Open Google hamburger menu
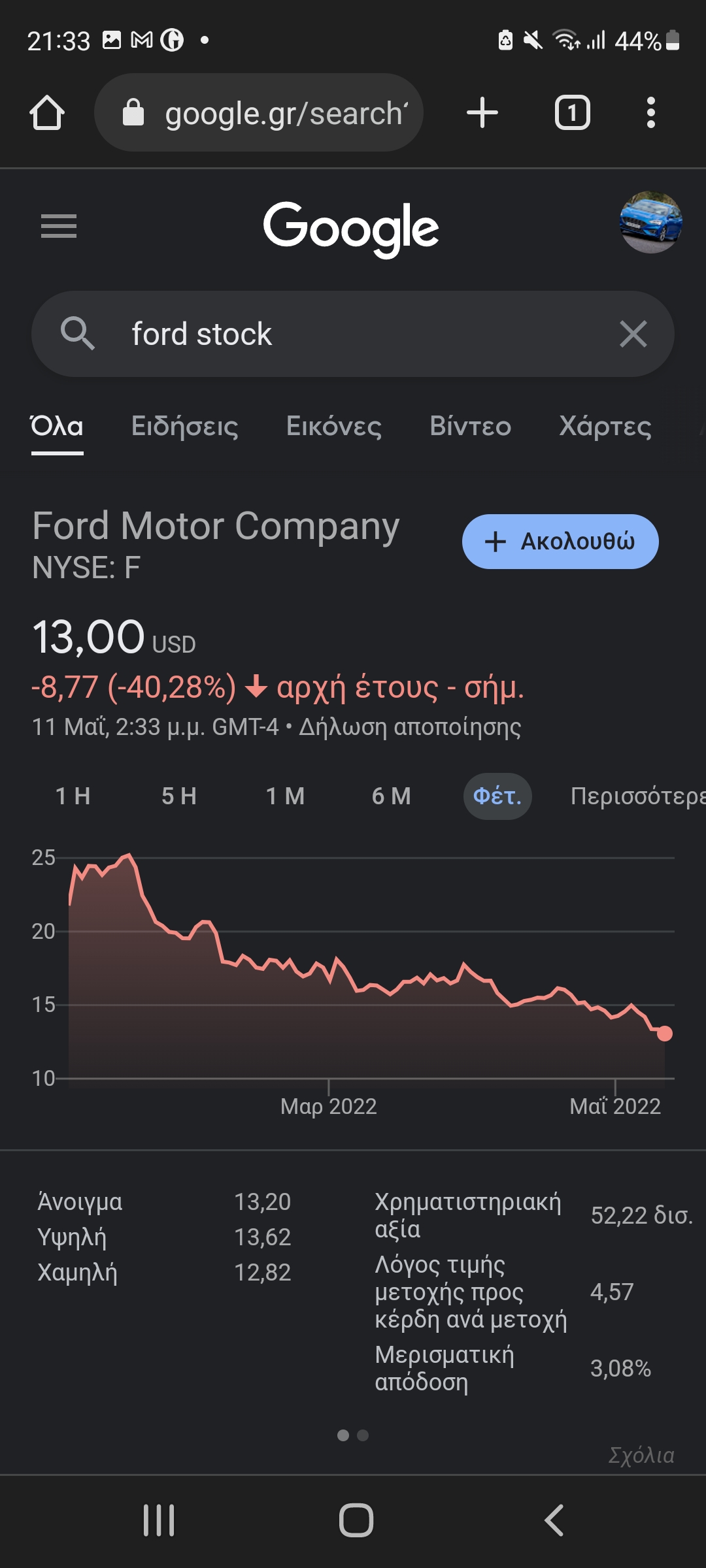706x1568 pixels. 59,226
